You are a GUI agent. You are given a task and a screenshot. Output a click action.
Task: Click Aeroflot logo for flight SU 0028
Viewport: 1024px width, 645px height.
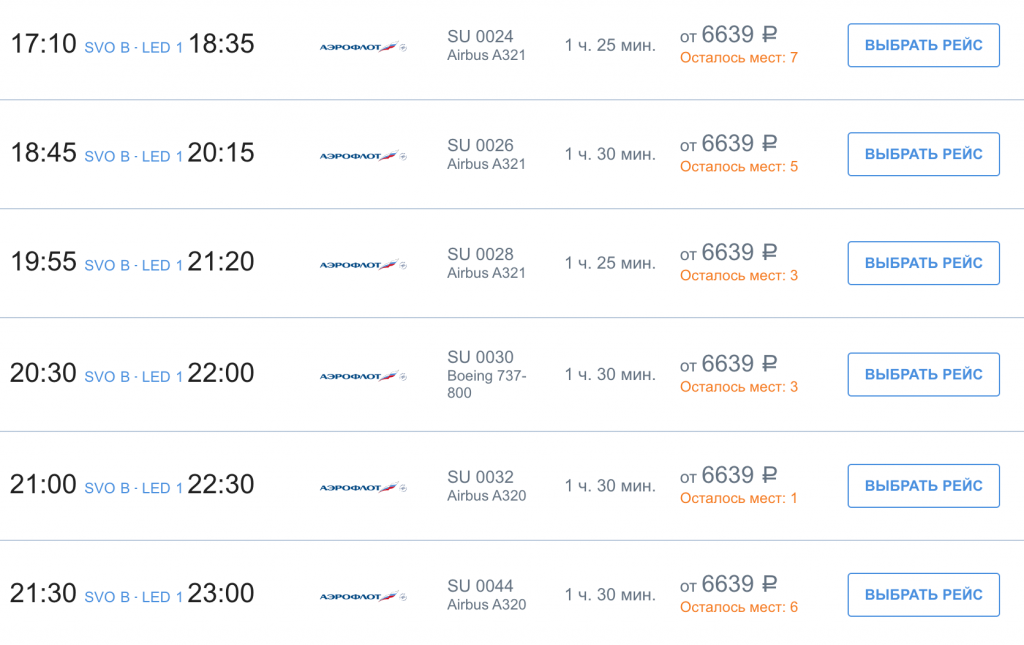363,265
